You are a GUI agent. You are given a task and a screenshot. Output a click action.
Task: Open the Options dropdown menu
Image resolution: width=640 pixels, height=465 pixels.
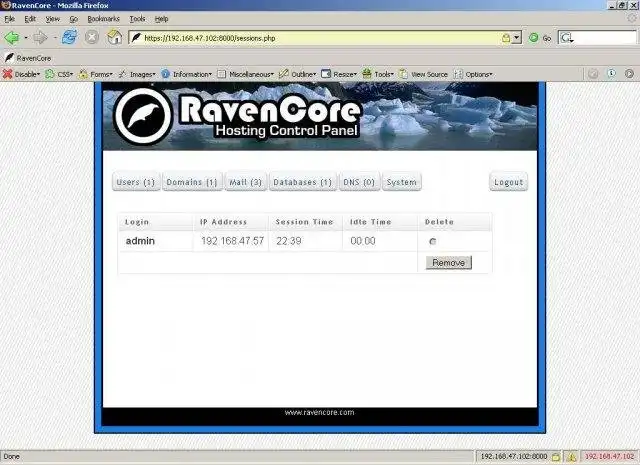[x=473, y=74]
